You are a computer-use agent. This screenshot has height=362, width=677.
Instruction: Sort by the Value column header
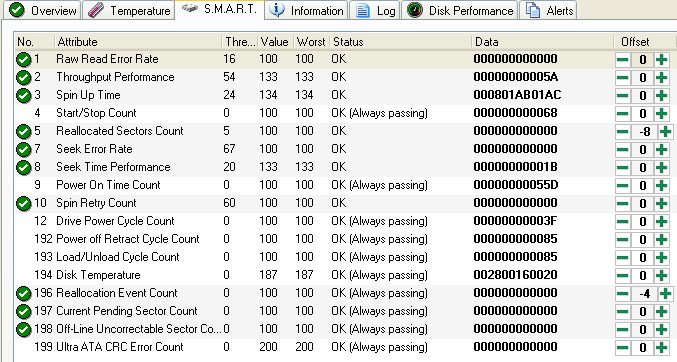pos(275,42)
